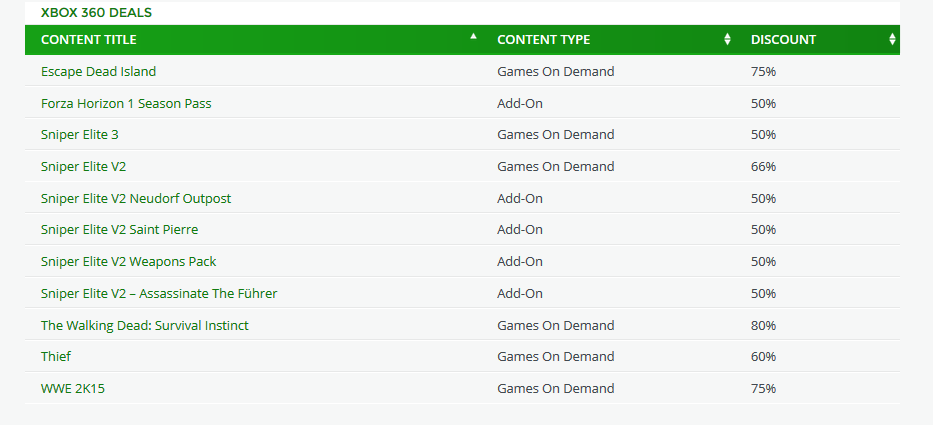Select Sniper Elite V2 Weapons Pack

point(128,261)
